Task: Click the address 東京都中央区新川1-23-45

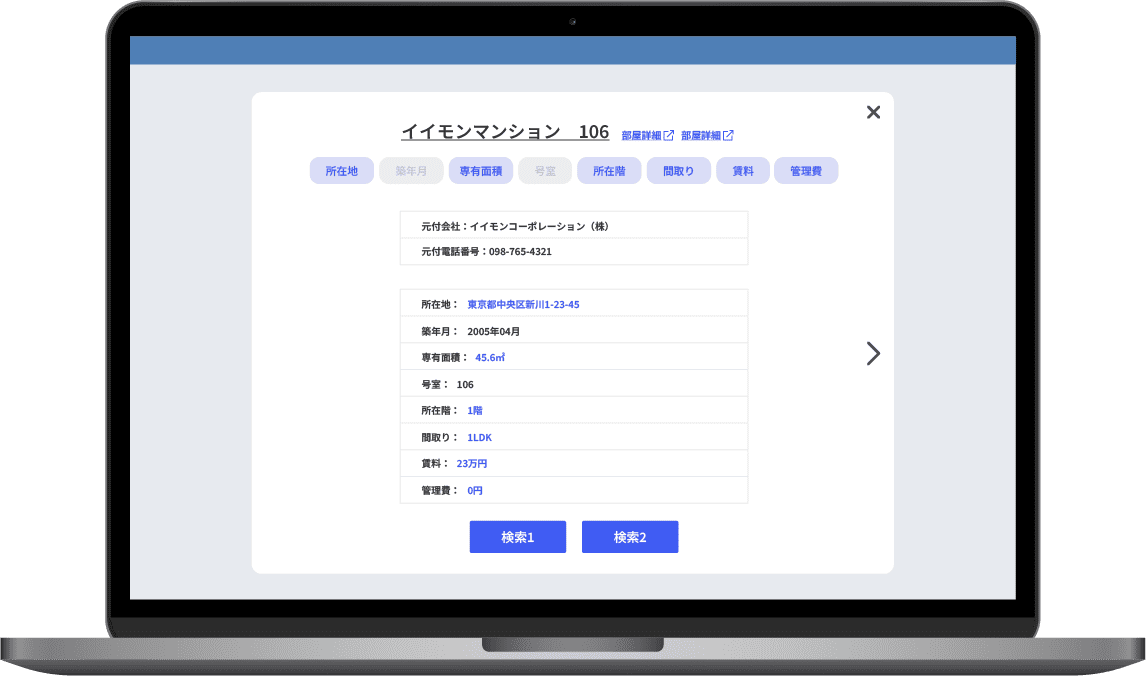Action: pyautogui.click(x=523, y=304)
